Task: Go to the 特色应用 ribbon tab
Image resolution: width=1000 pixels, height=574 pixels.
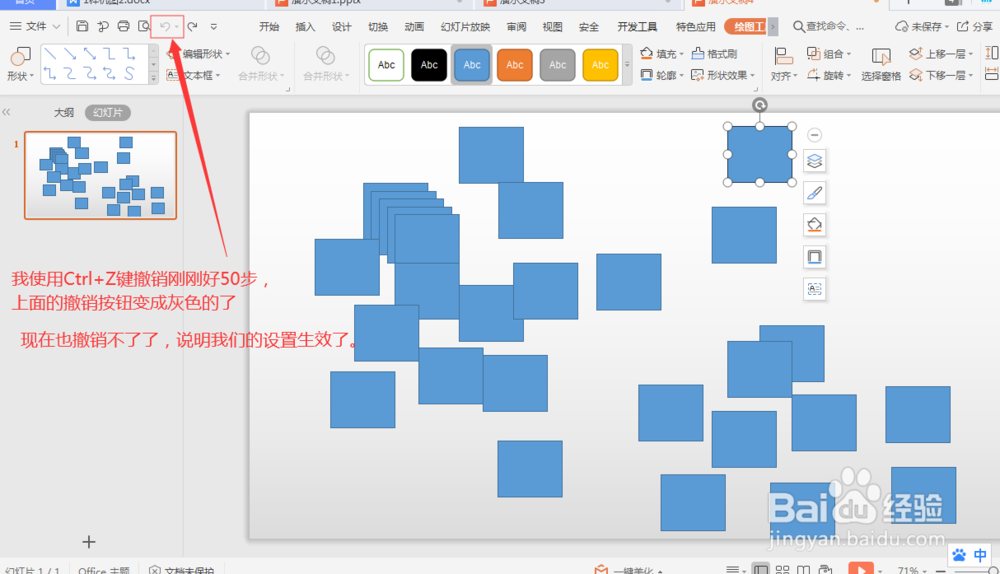Action: pyautogui.click(x=696, y=26)
